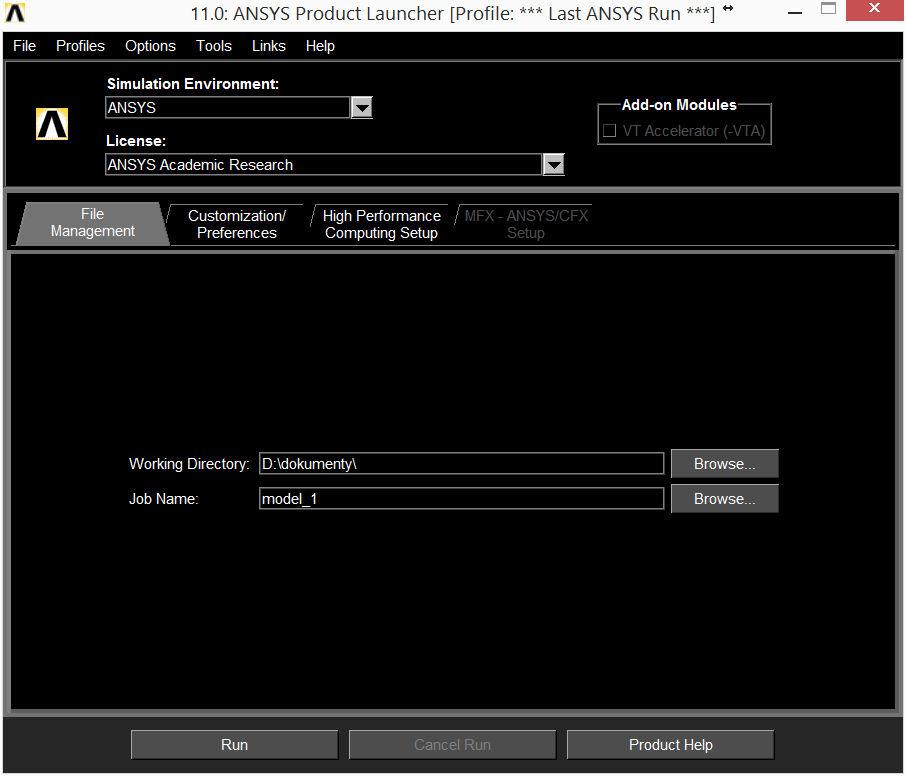Click the Working Directory label
Image resolution: width=906 pixels, height=776 pixels.
189,464
